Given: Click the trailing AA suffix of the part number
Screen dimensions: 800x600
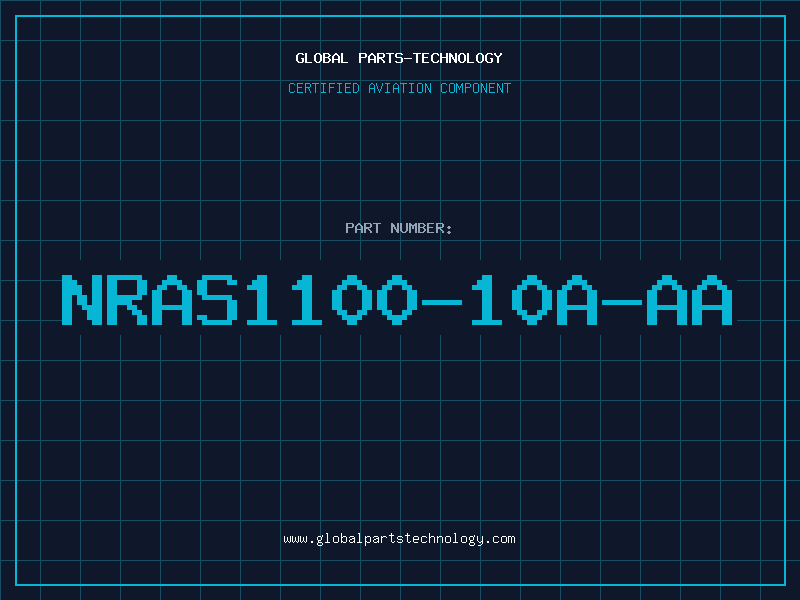Looking at the screenshot, I should (x=690, y=299).
